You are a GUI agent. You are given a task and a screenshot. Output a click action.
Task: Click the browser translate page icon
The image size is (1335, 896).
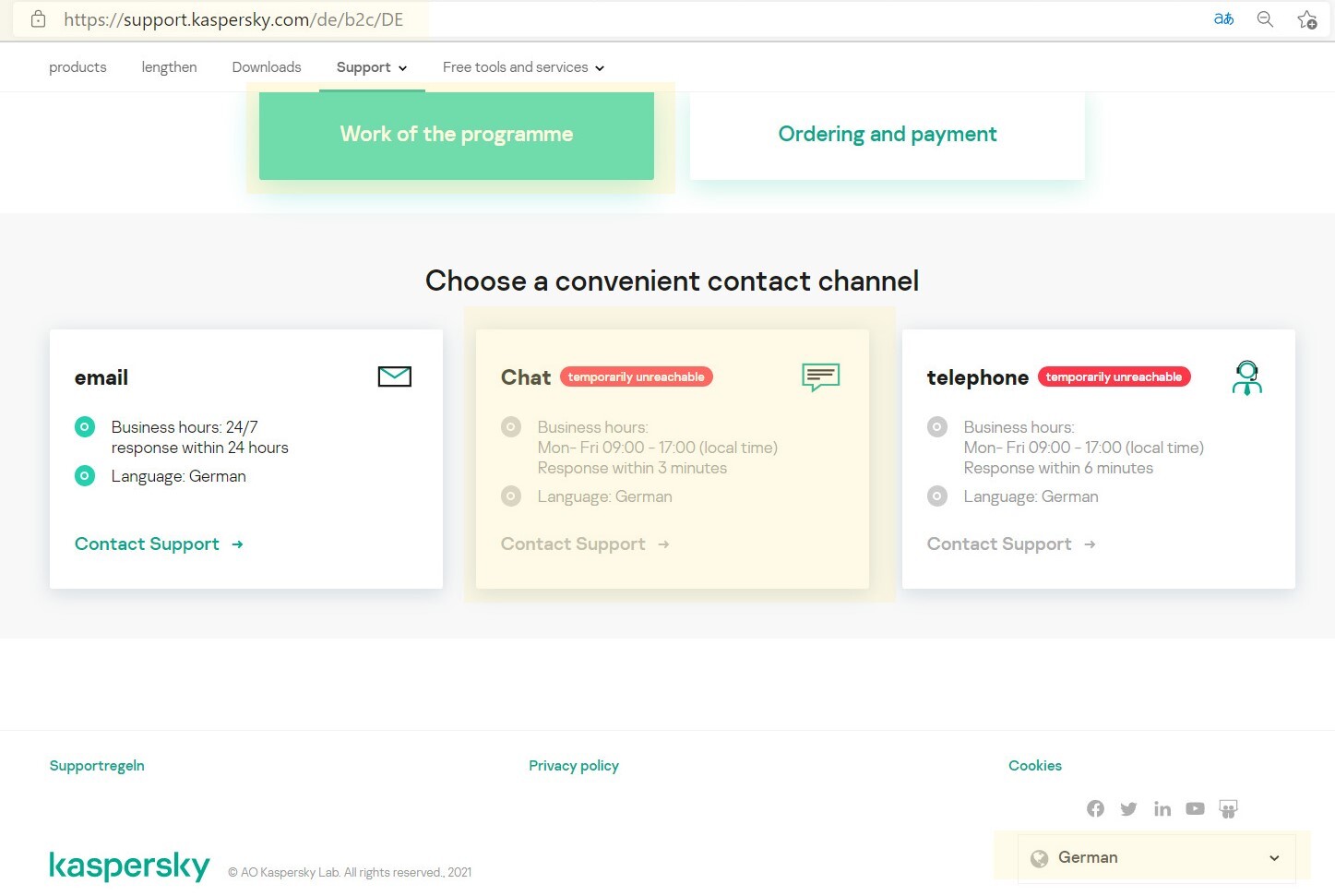[1223, 19]
